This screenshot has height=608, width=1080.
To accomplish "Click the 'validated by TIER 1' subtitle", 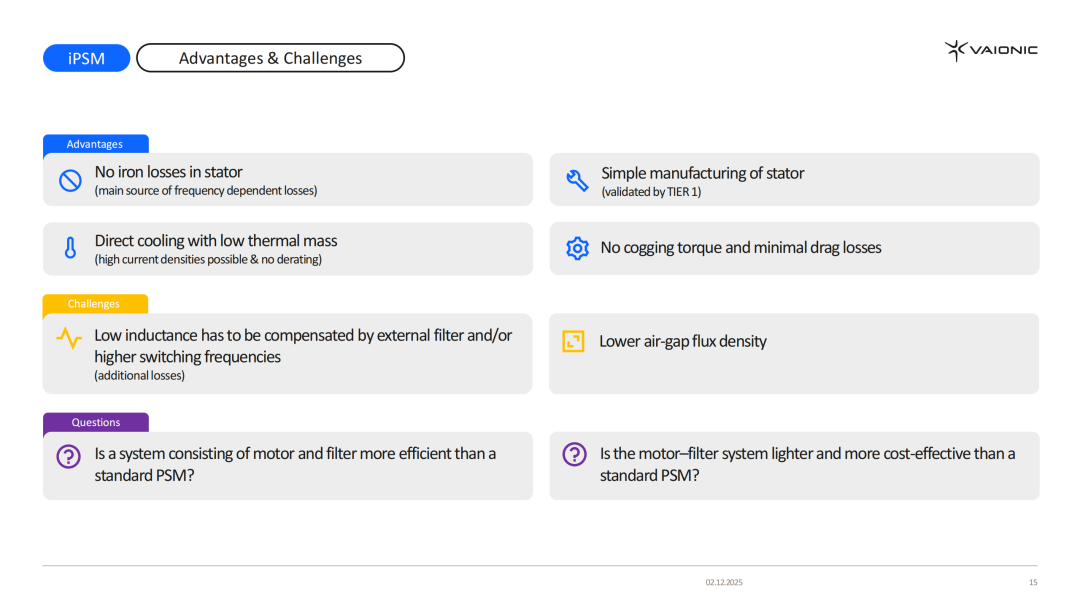I will tap(651, 192).
